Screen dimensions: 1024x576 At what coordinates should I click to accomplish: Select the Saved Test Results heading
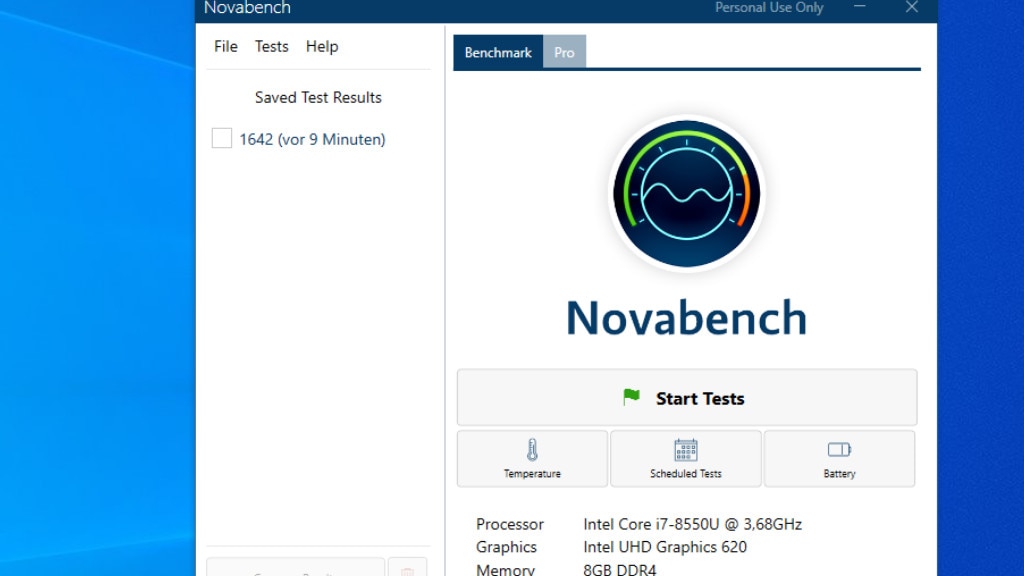(x=318, y=97)
